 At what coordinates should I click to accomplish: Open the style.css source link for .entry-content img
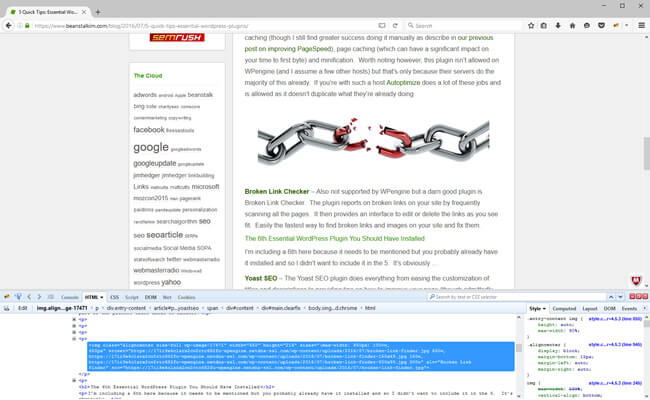(615, 319)
